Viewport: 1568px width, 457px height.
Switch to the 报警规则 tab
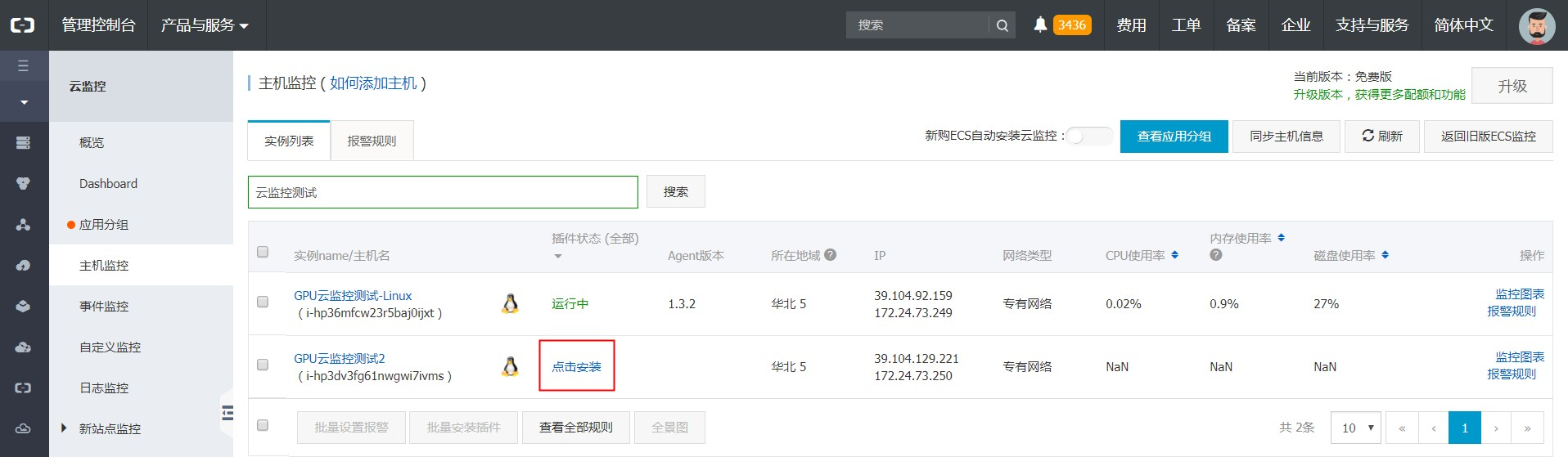372,141
